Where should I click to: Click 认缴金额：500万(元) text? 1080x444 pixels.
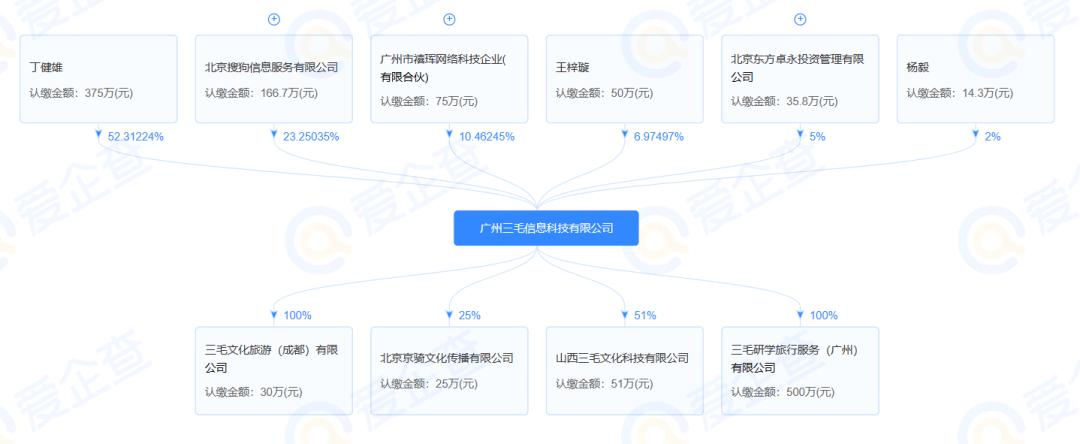click(782, 392)
